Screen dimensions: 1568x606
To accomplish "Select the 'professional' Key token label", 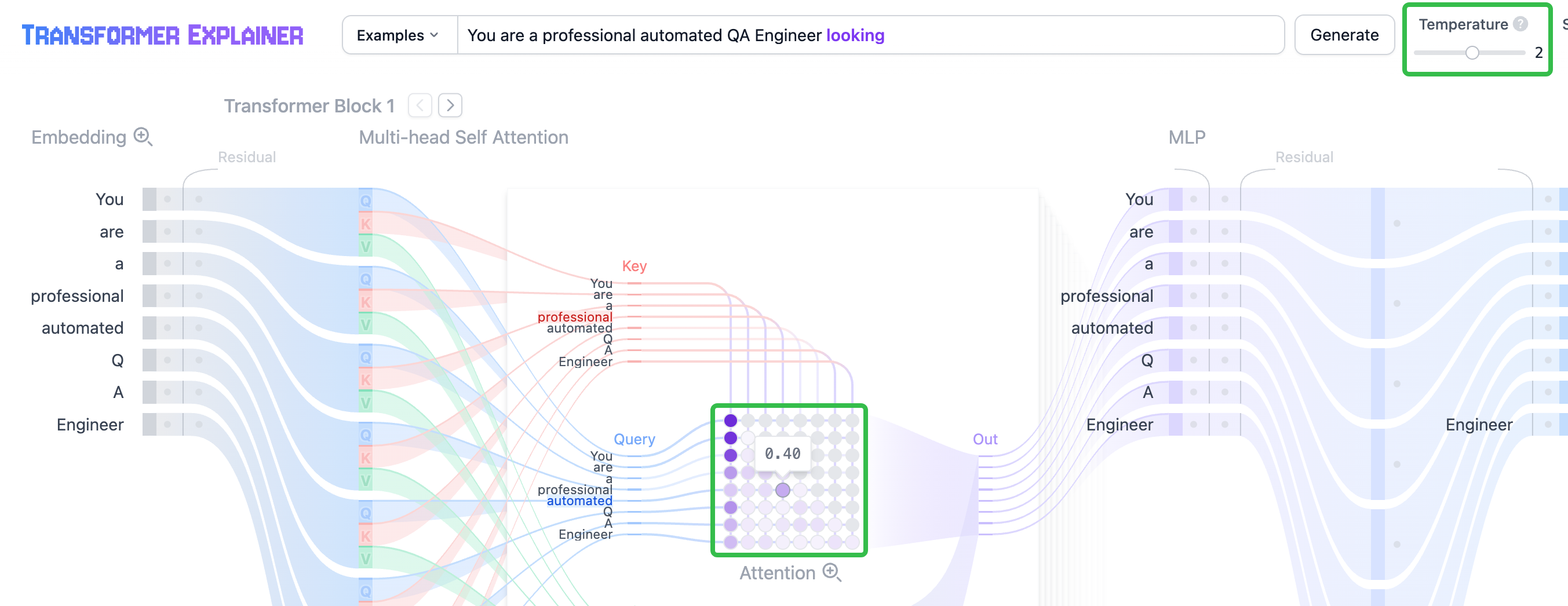I will pyautogui.click(x=574, y=317).
